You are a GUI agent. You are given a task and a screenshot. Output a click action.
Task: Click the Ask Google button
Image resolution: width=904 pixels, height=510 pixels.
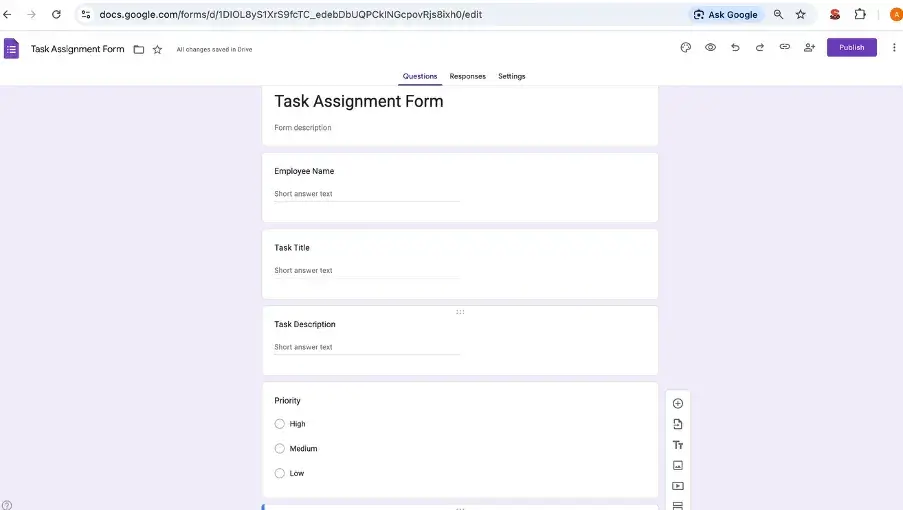pyautogui.click(x=726, y=14)
